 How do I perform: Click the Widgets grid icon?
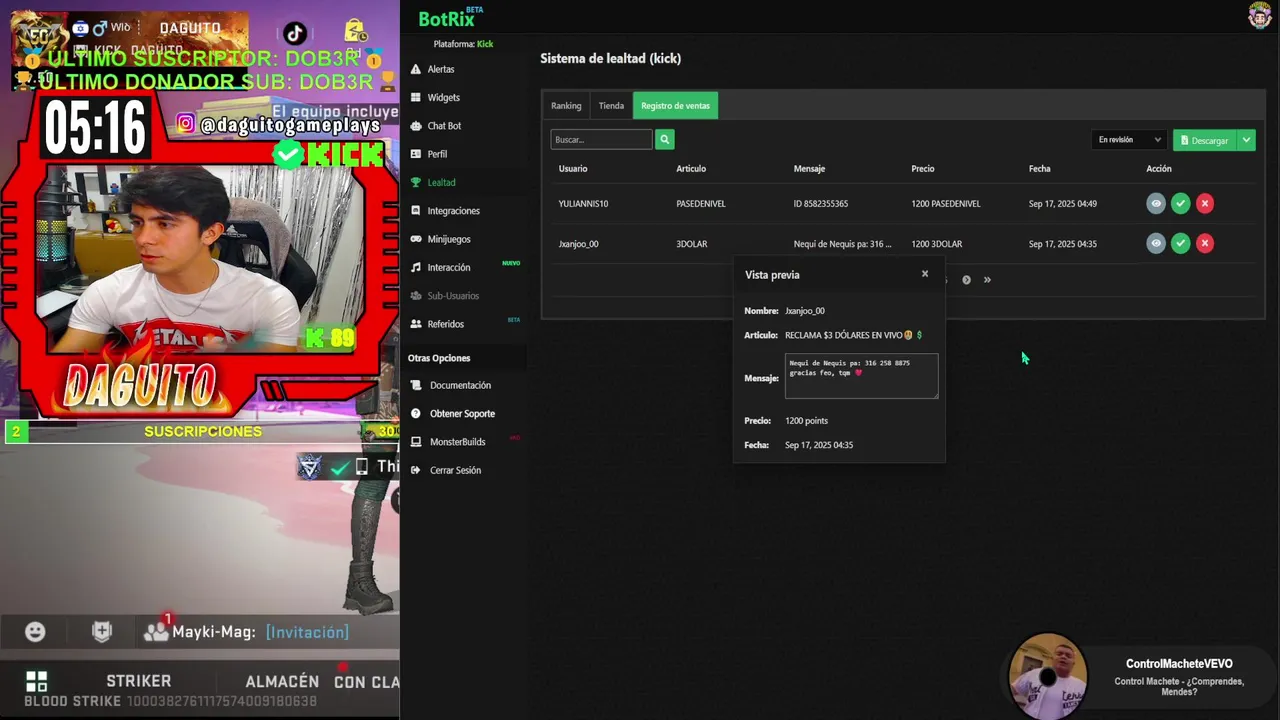point(416,97)
